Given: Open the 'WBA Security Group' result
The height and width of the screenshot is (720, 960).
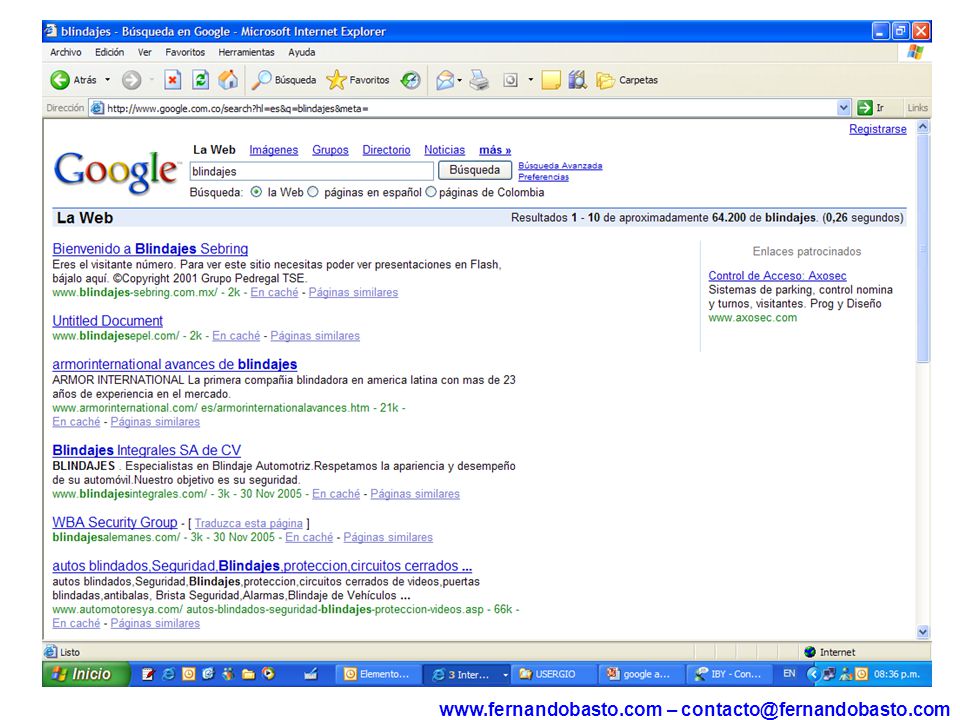Looking at the screenshot, I should tap(114, 522).
